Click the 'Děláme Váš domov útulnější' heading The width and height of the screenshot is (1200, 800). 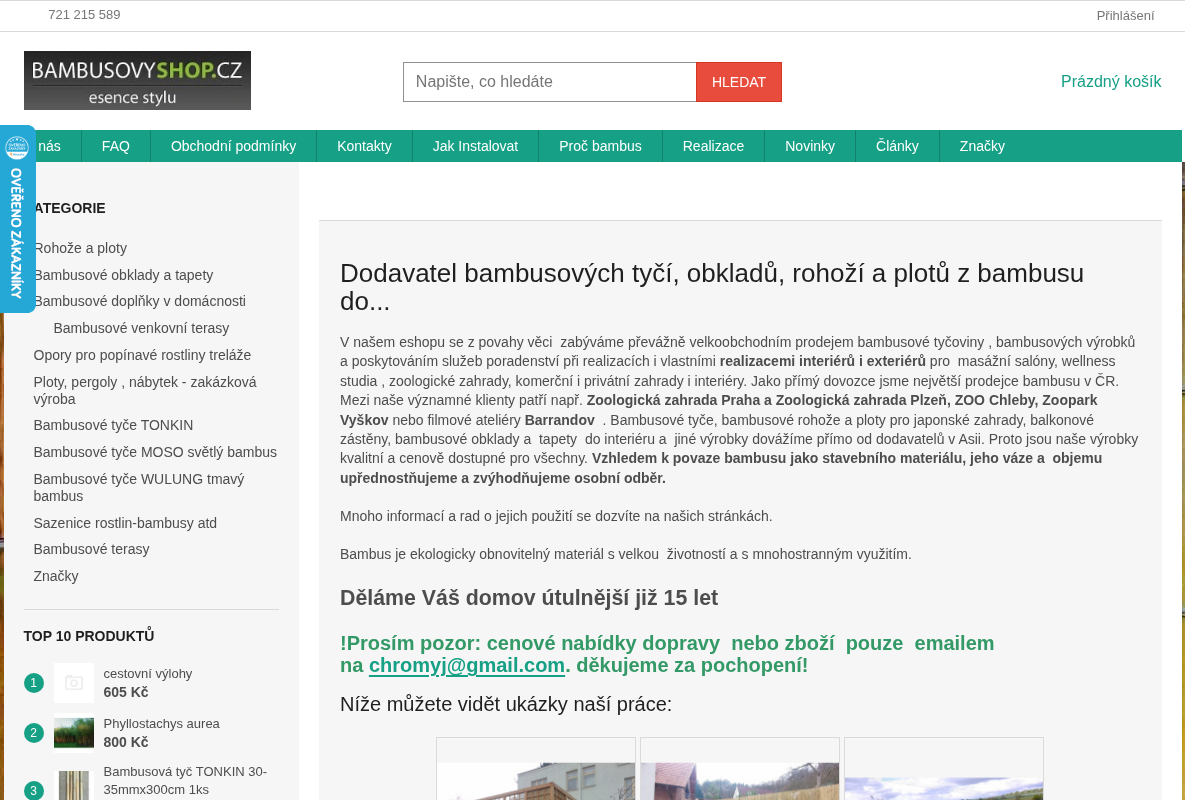(529, 598)
